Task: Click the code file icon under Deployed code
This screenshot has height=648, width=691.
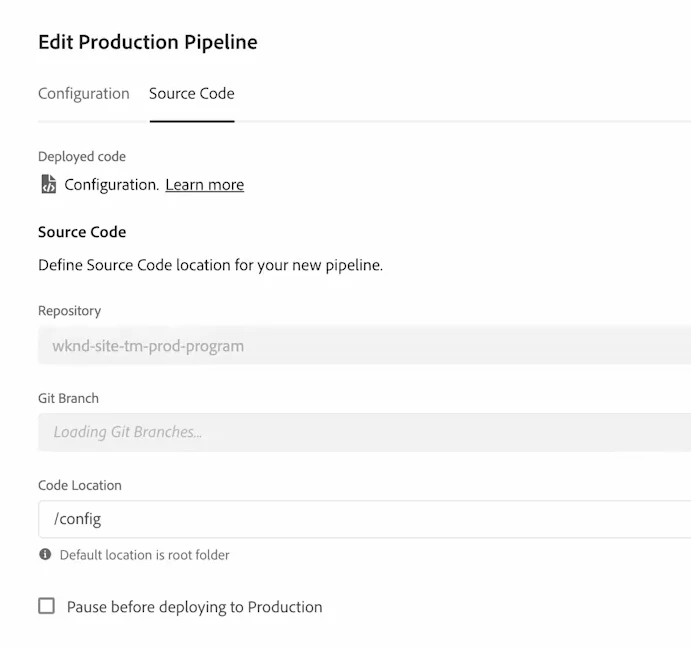Action: (48, 184)
